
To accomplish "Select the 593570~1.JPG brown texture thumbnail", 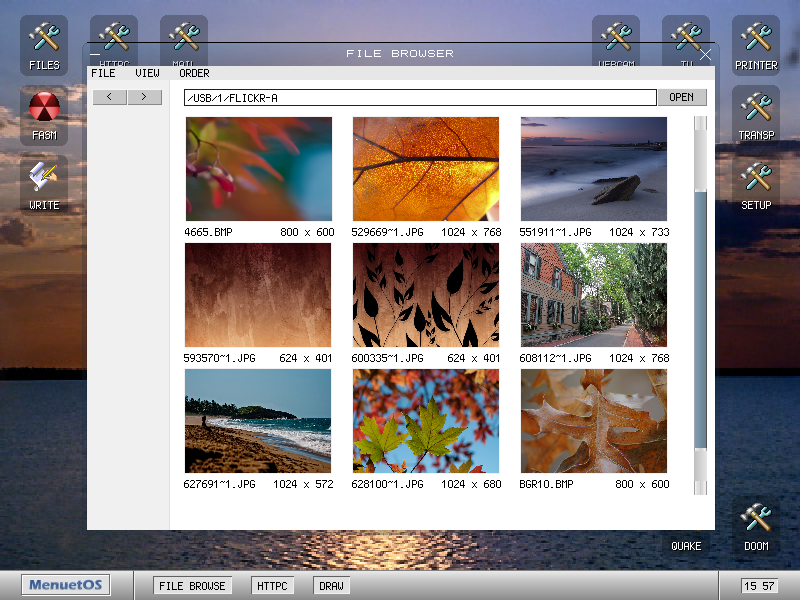I will (x=258, y=295).
